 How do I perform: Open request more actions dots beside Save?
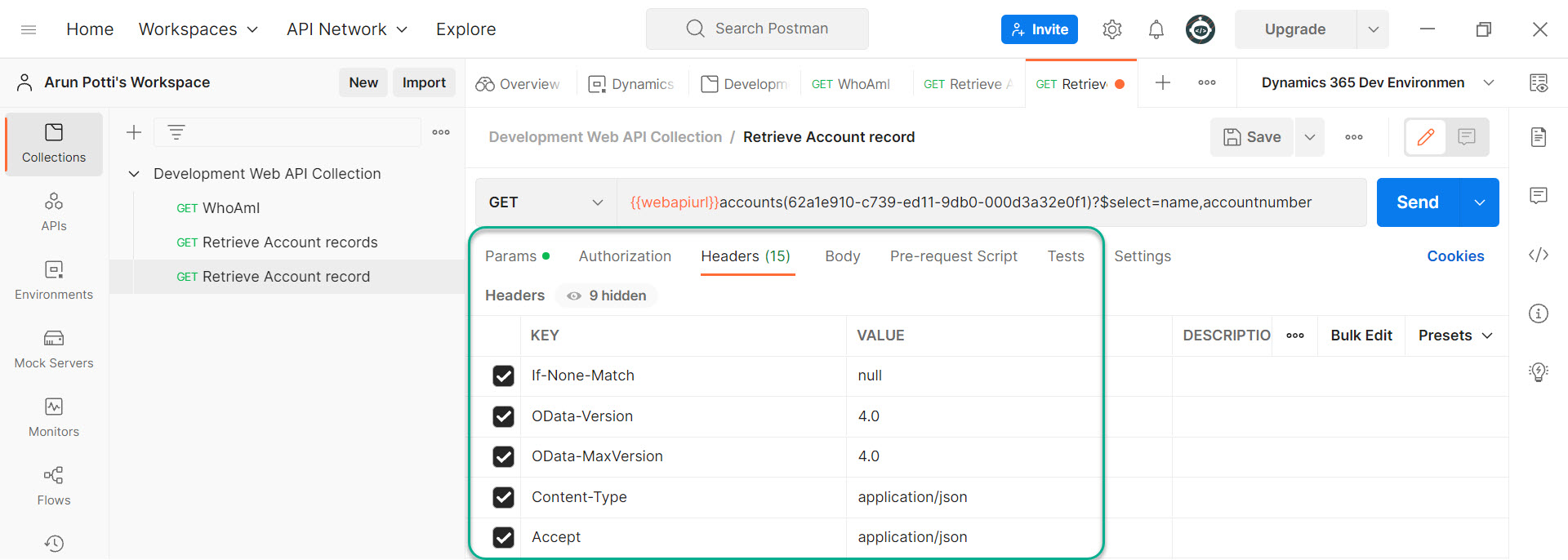click(x=1354, y=137)
